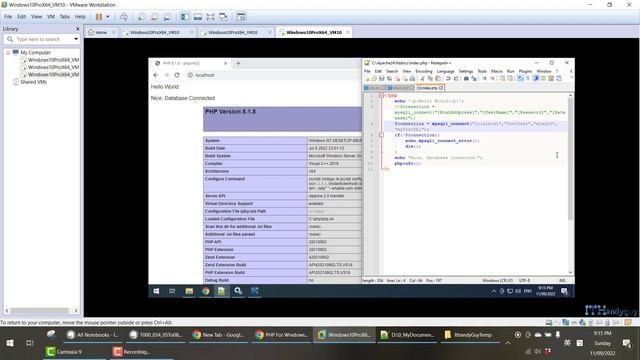Close the PHP 8.1.8 phpinfo browser tab

pyautogui.click(x=225, y=63)
